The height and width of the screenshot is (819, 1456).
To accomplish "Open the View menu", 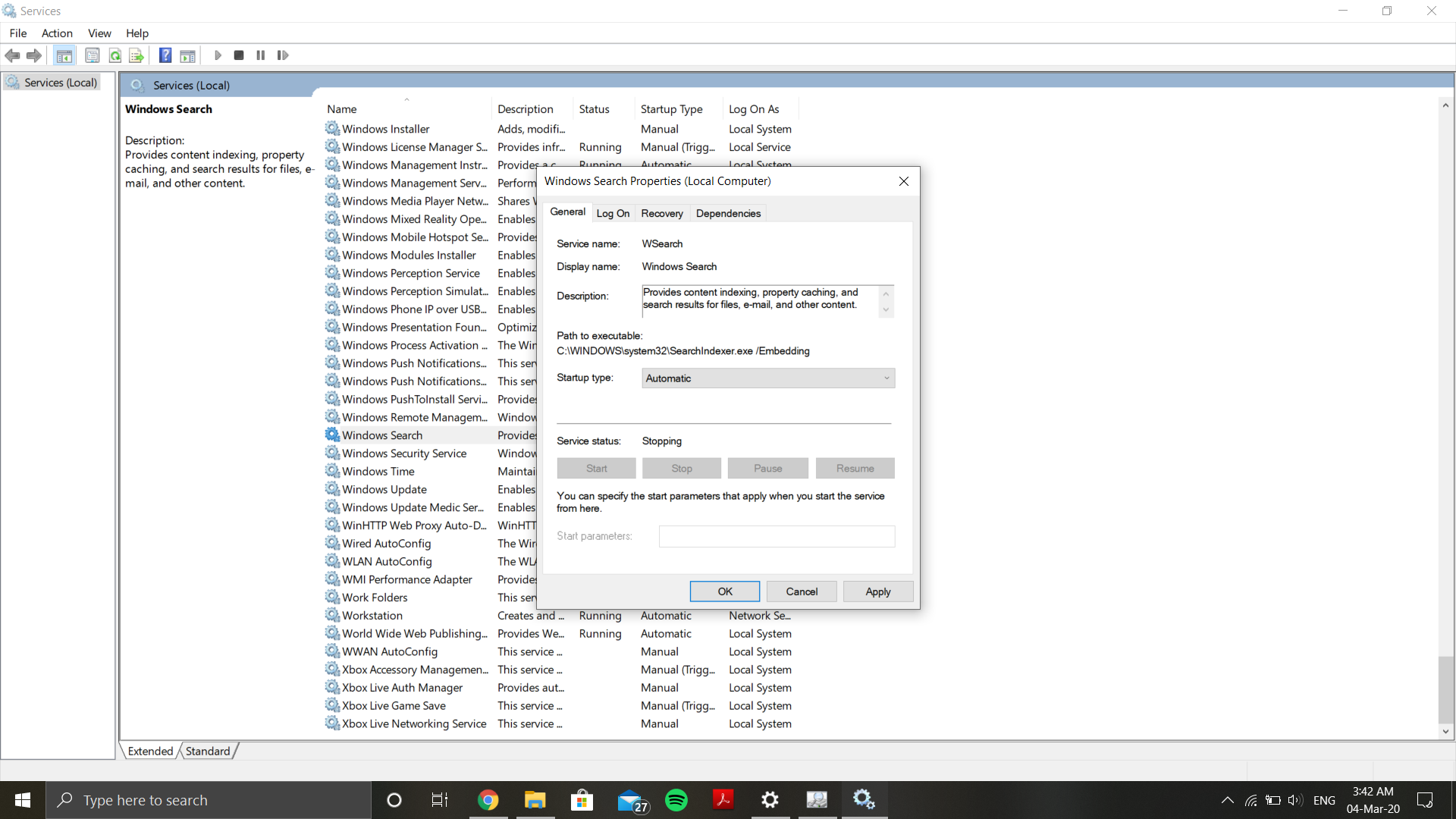I will [x=99, y=33].
